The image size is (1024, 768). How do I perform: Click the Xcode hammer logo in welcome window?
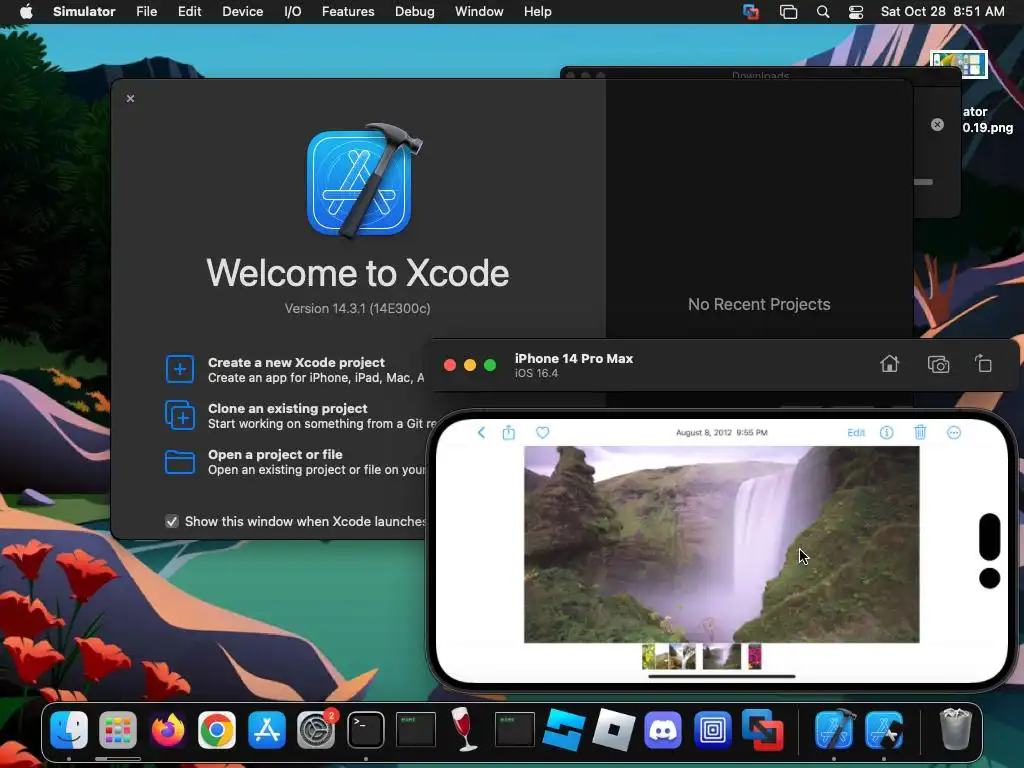[x=363, y=180]
